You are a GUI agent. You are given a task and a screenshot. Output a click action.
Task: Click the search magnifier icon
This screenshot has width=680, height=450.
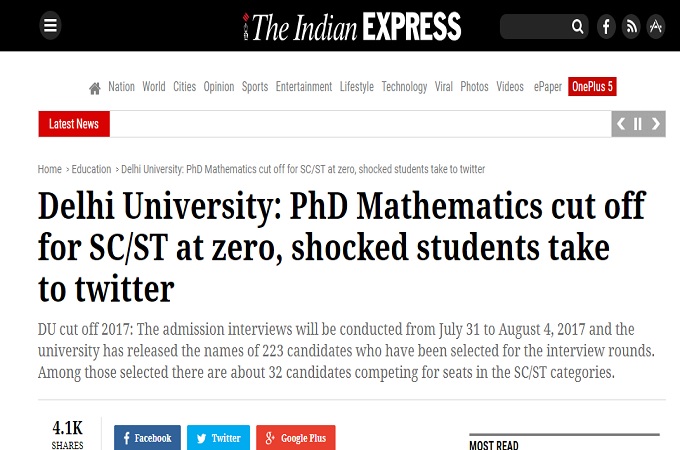(578, 27)
